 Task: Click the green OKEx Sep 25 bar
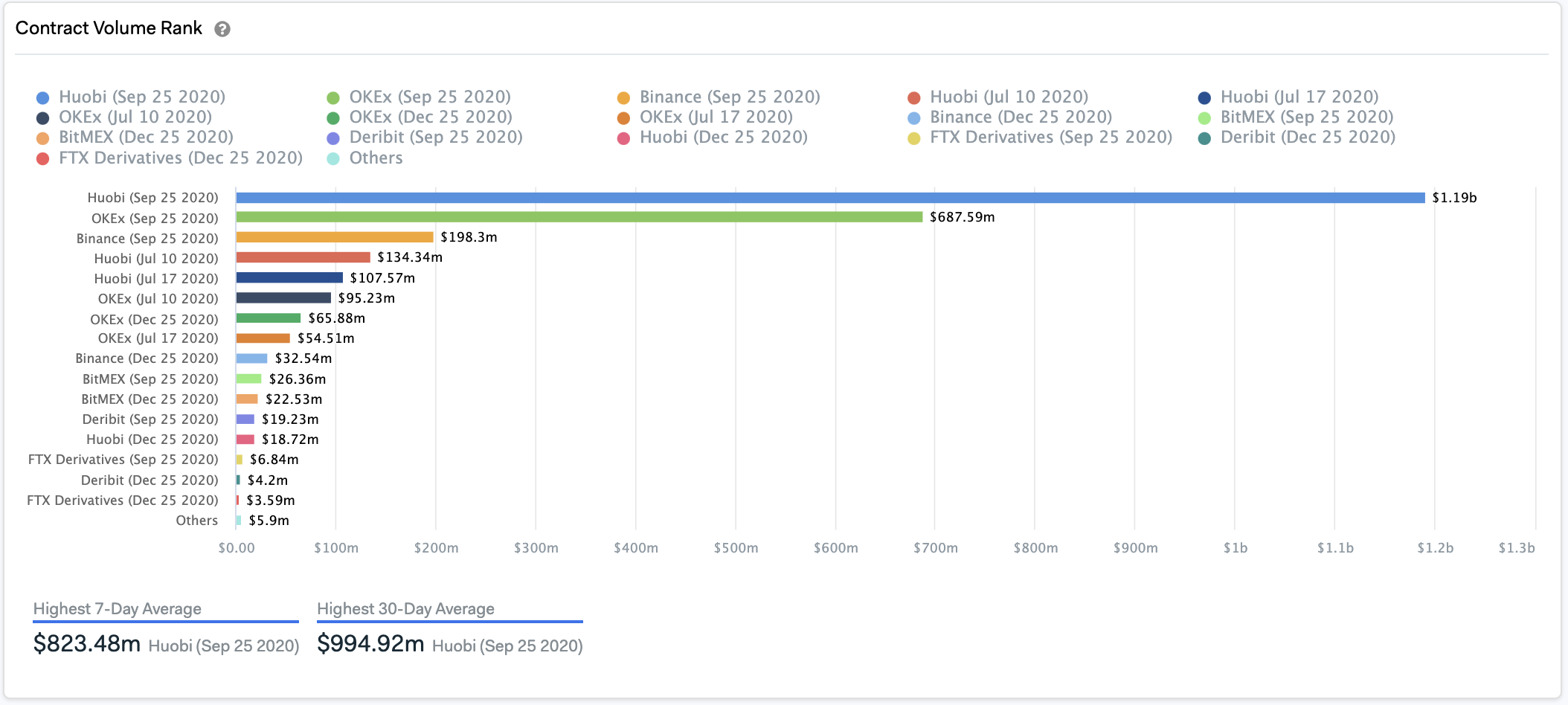(579, 216)
